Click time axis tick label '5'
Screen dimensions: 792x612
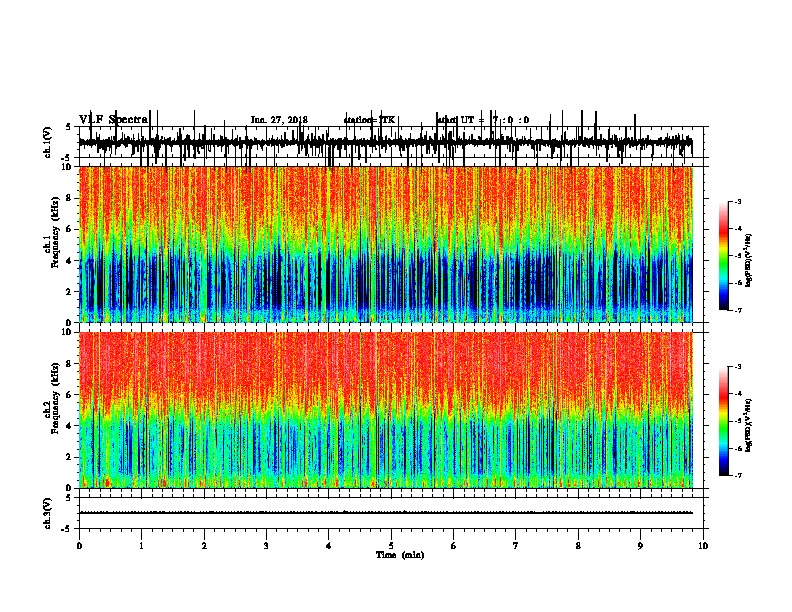391,546
